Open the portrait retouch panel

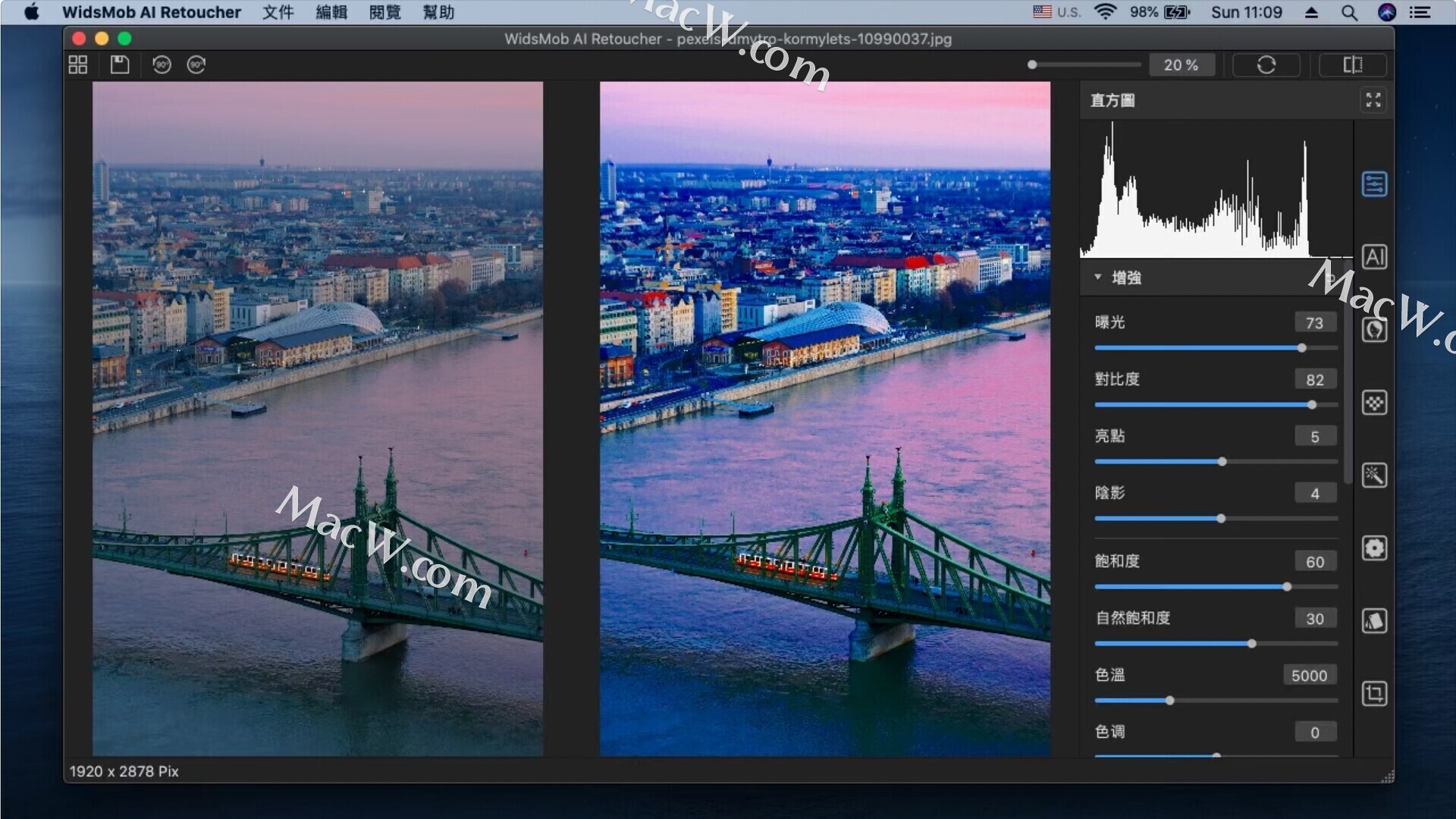[x=1374, y=330]
